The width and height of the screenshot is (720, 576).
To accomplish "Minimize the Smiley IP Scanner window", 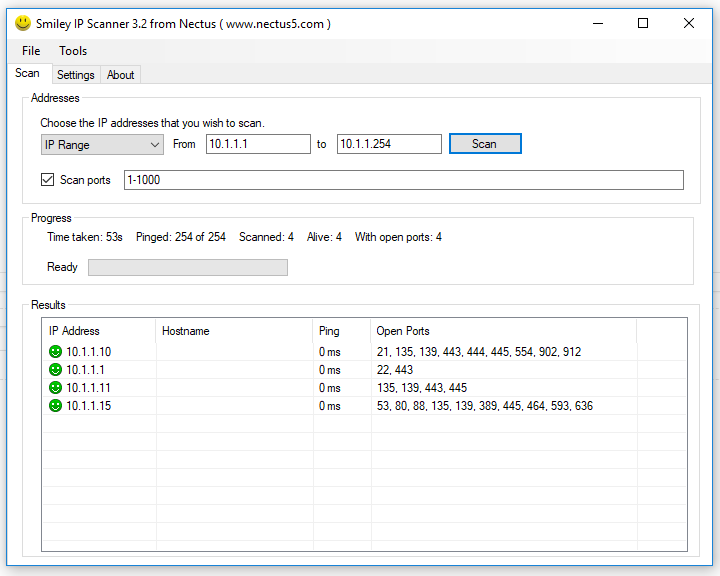I will 598,23.
